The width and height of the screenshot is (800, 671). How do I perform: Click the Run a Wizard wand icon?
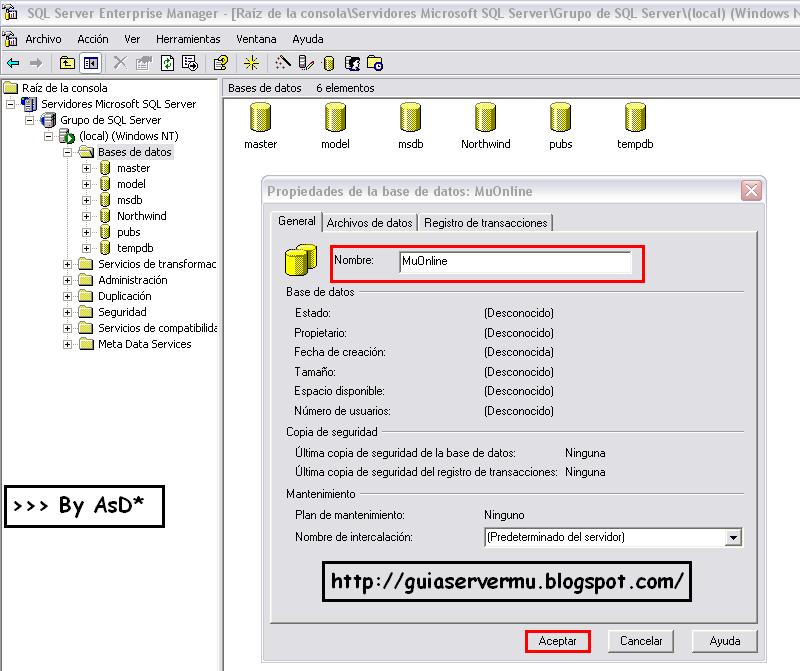click(x=283, y=63)
